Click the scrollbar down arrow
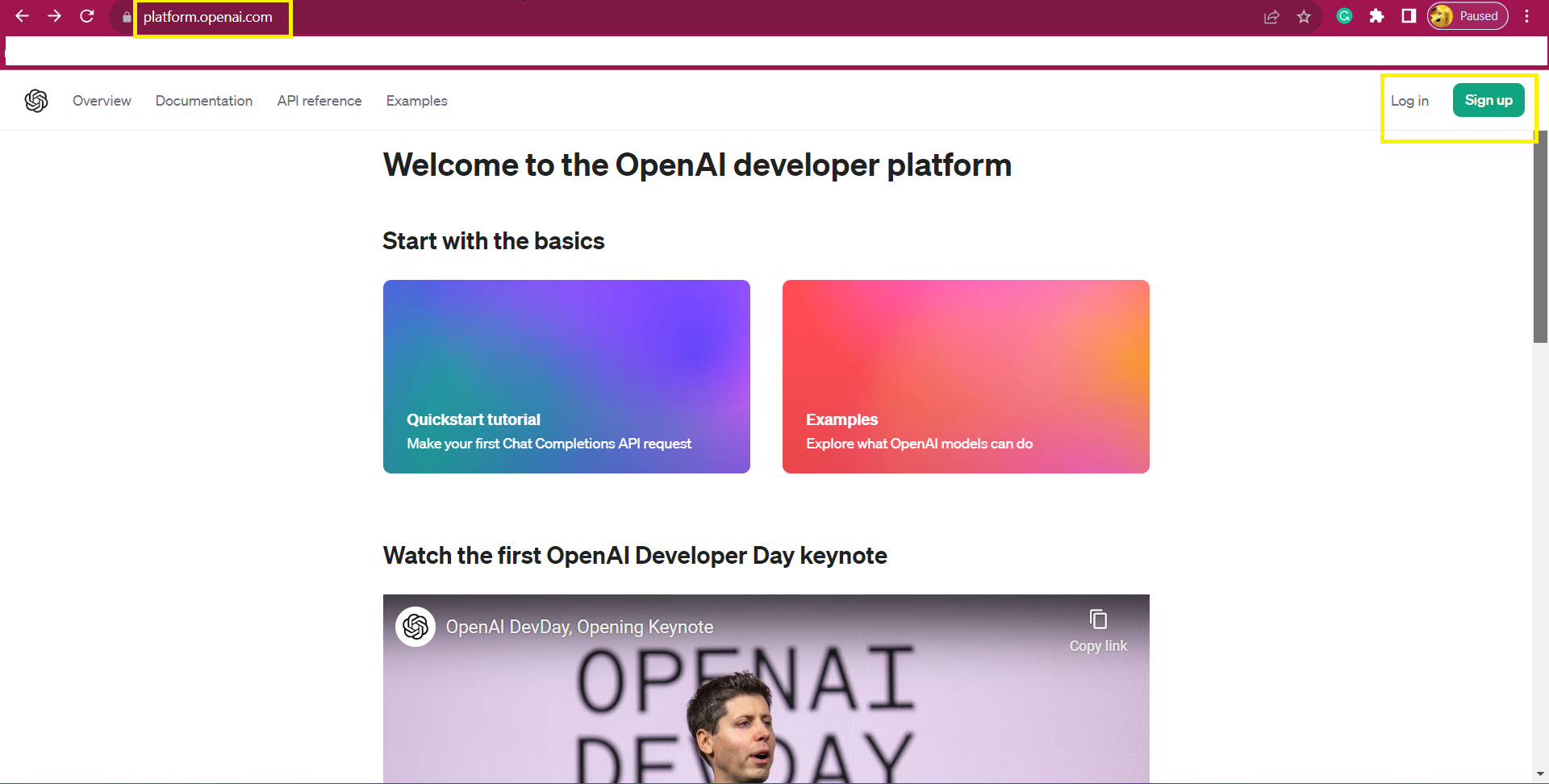Screen dimensions: 1549x784 (1540, 774)
